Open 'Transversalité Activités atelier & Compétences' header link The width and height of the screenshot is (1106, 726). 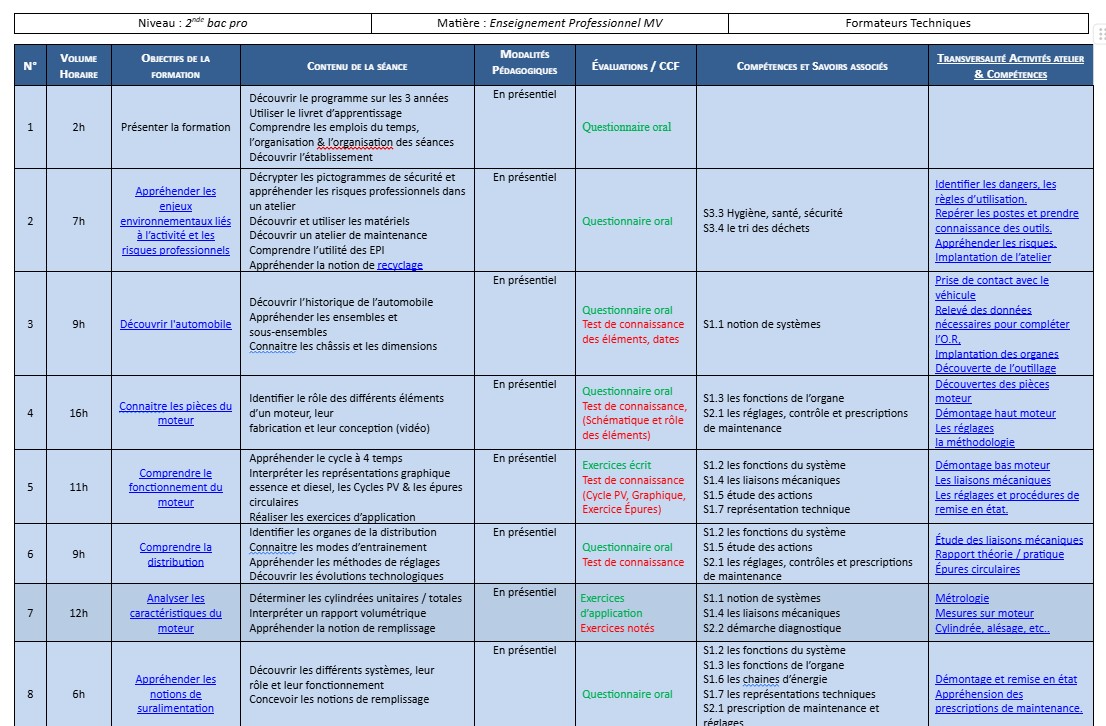pyautogui.click(x=1010, y=66)
